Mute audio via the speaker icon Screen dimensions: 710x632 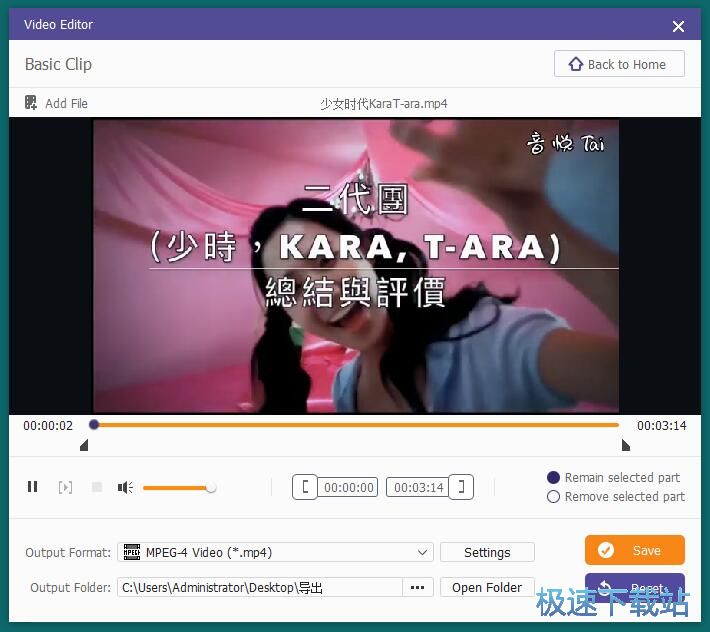[x=125, y=487]
